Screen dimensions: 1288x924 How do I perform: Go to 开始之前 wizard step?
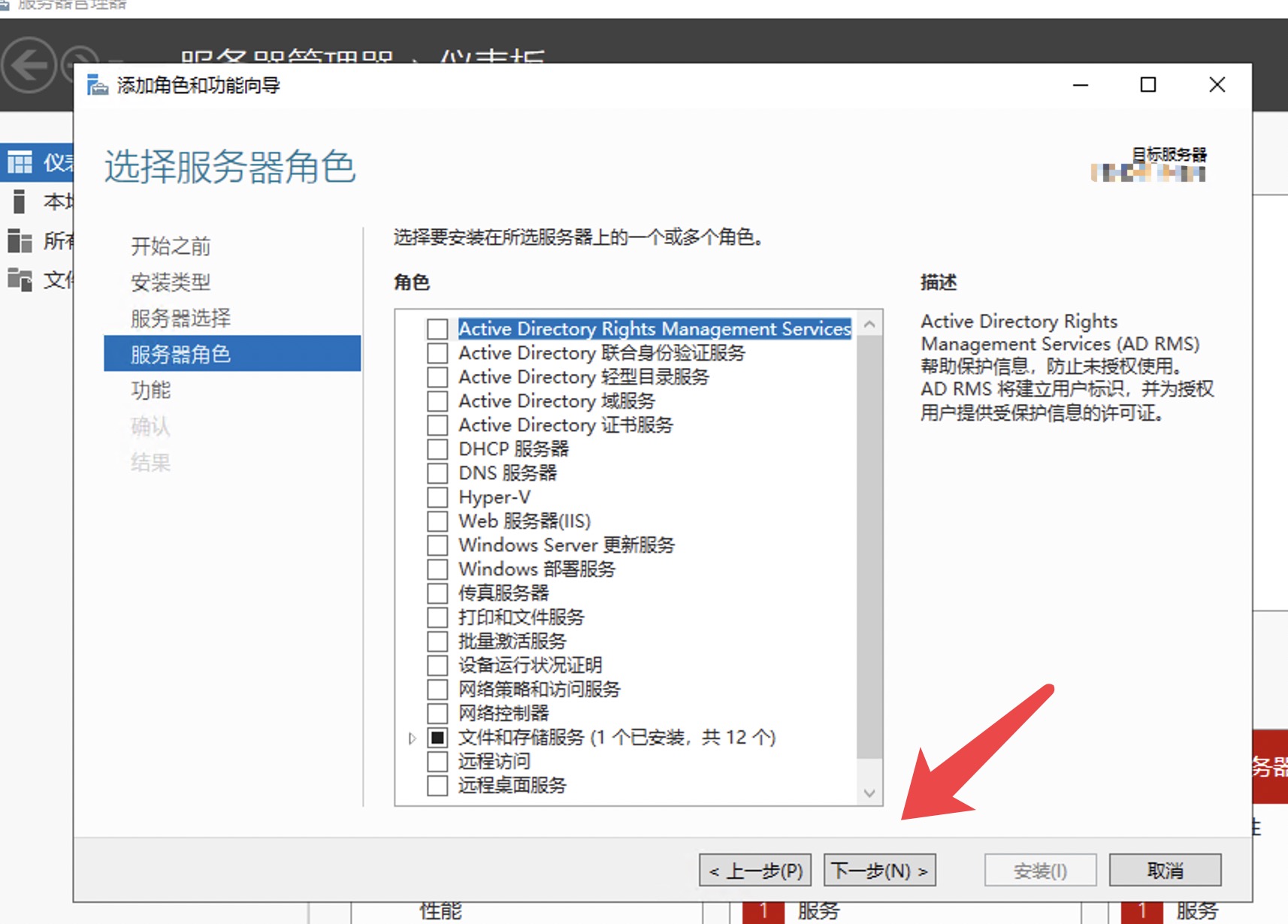click(x=171, y=246)
